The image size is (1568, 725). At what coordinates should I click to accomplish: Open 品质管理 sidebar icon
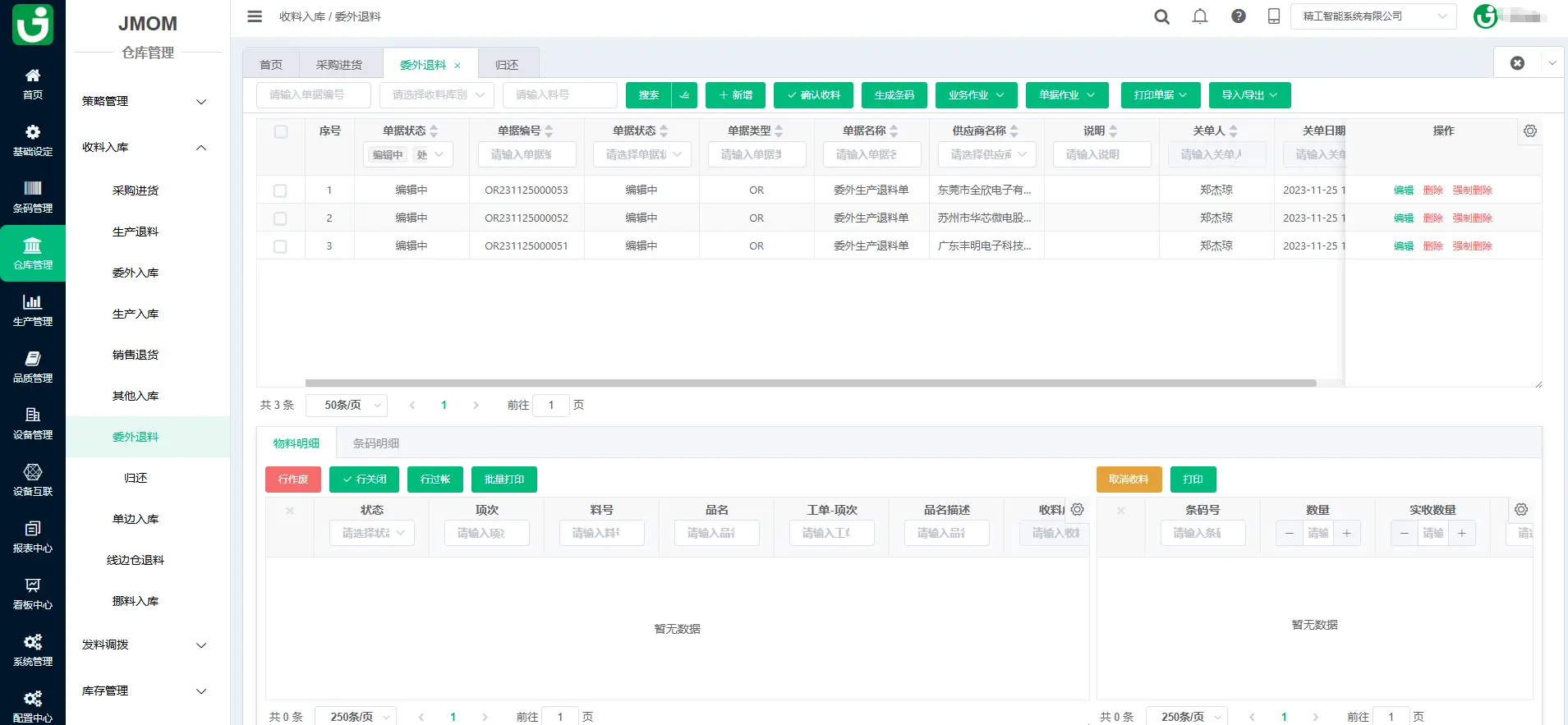(x=33, y=367)
